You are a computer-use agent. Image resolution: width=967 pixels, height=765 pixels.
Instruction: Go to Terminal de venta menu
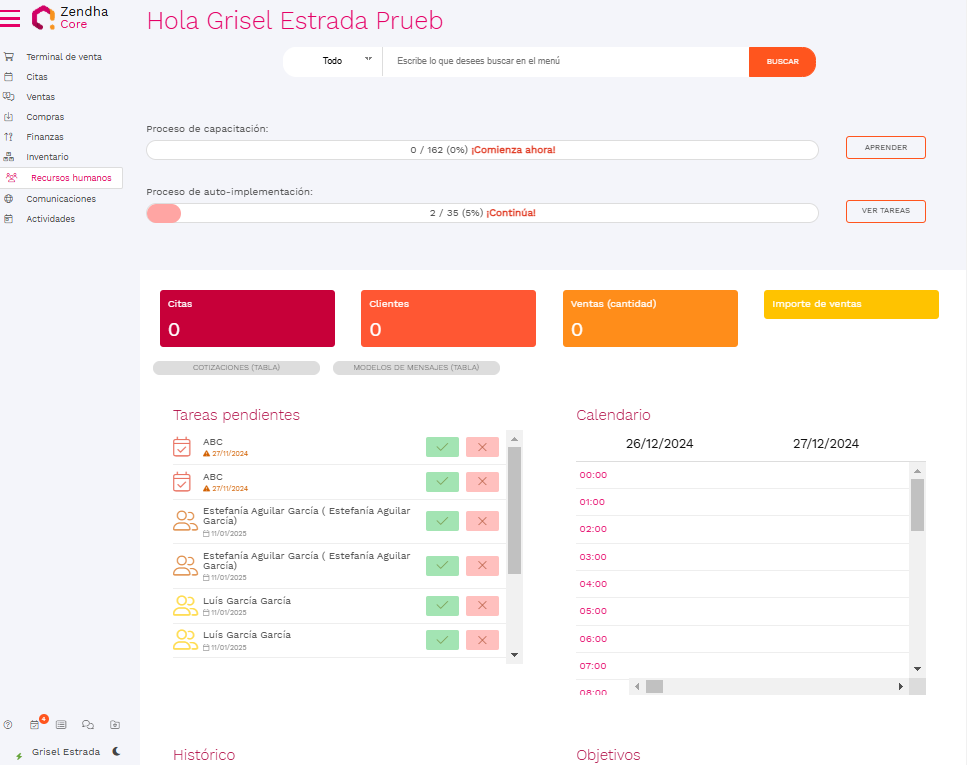click(x=63, y=57)
